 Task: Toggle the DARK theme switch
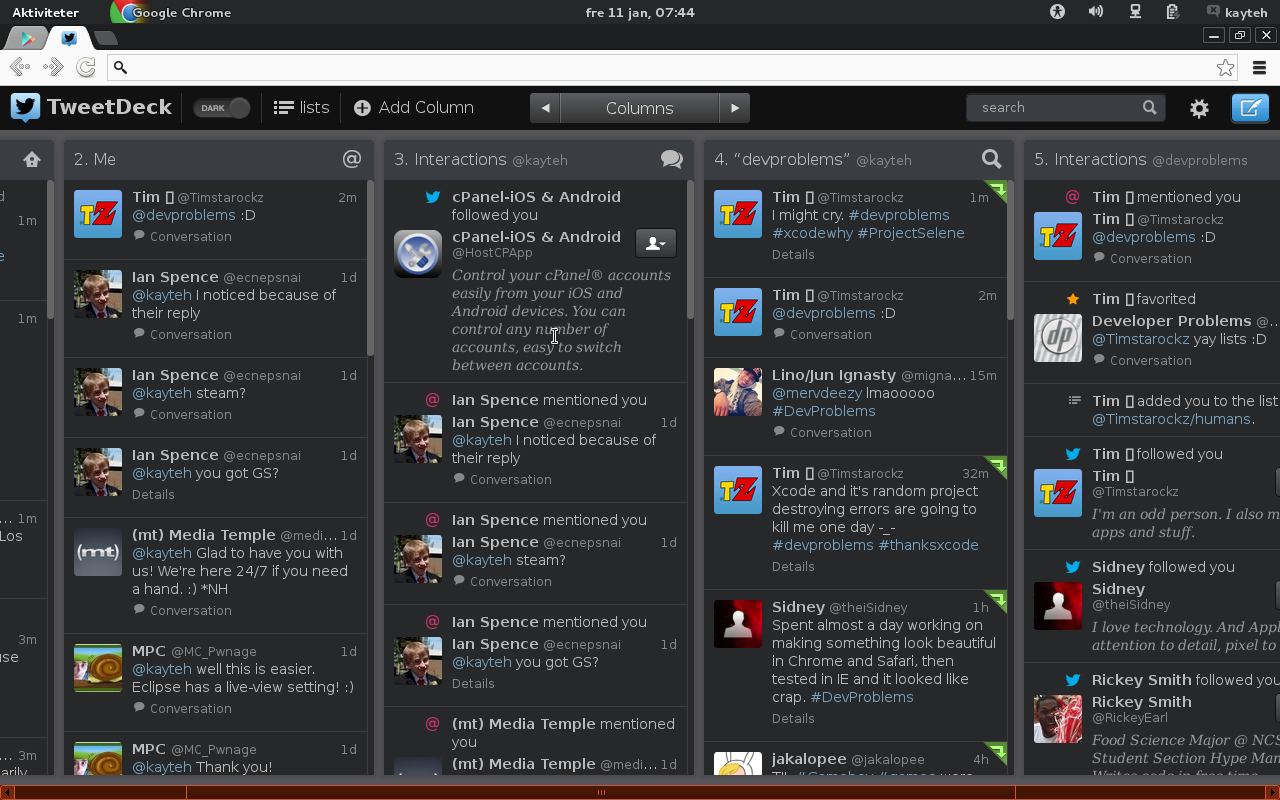222,108
